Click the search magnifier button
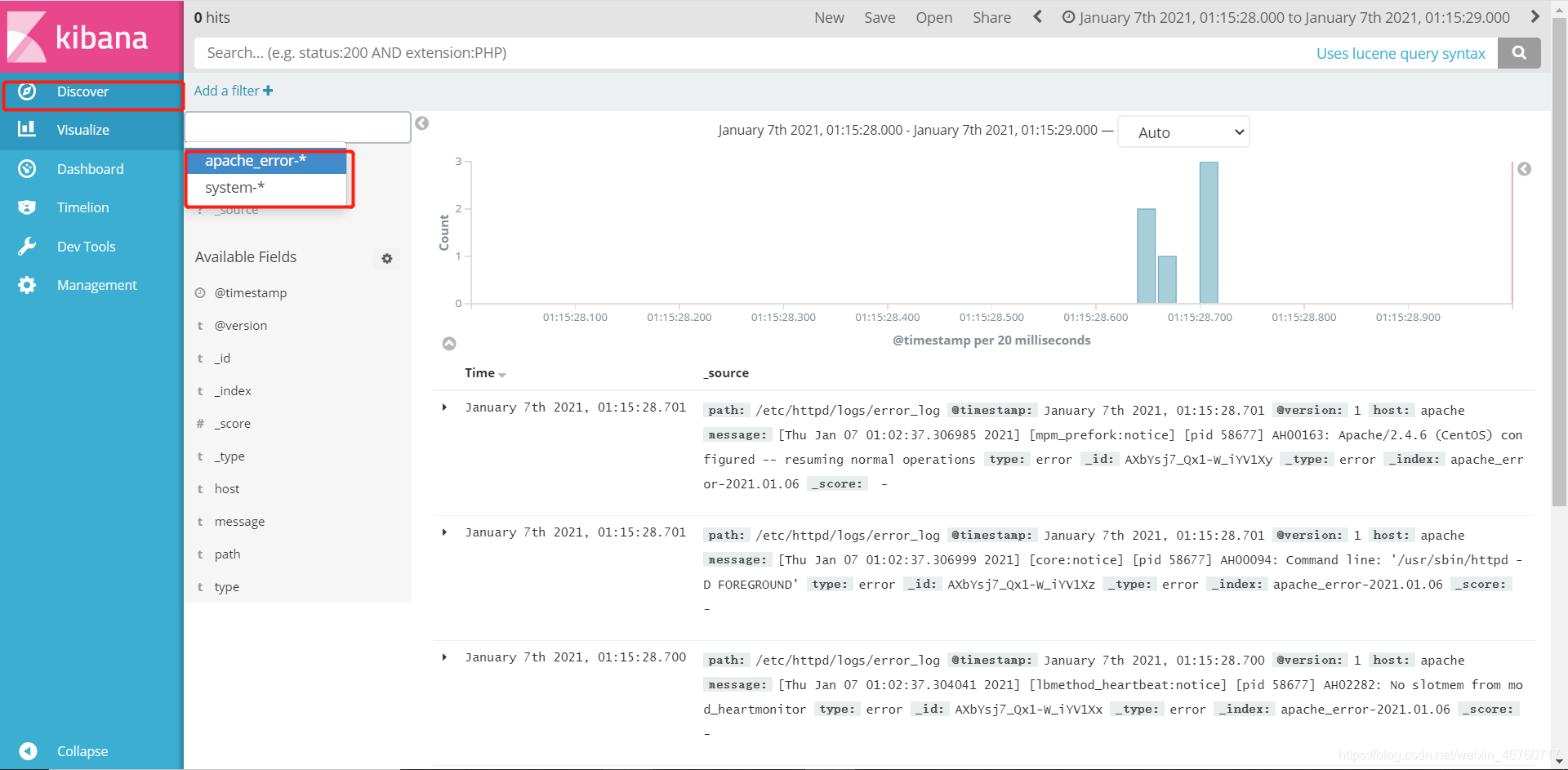This screenshot has width=1568, height=770. (x=1519, y=53)
